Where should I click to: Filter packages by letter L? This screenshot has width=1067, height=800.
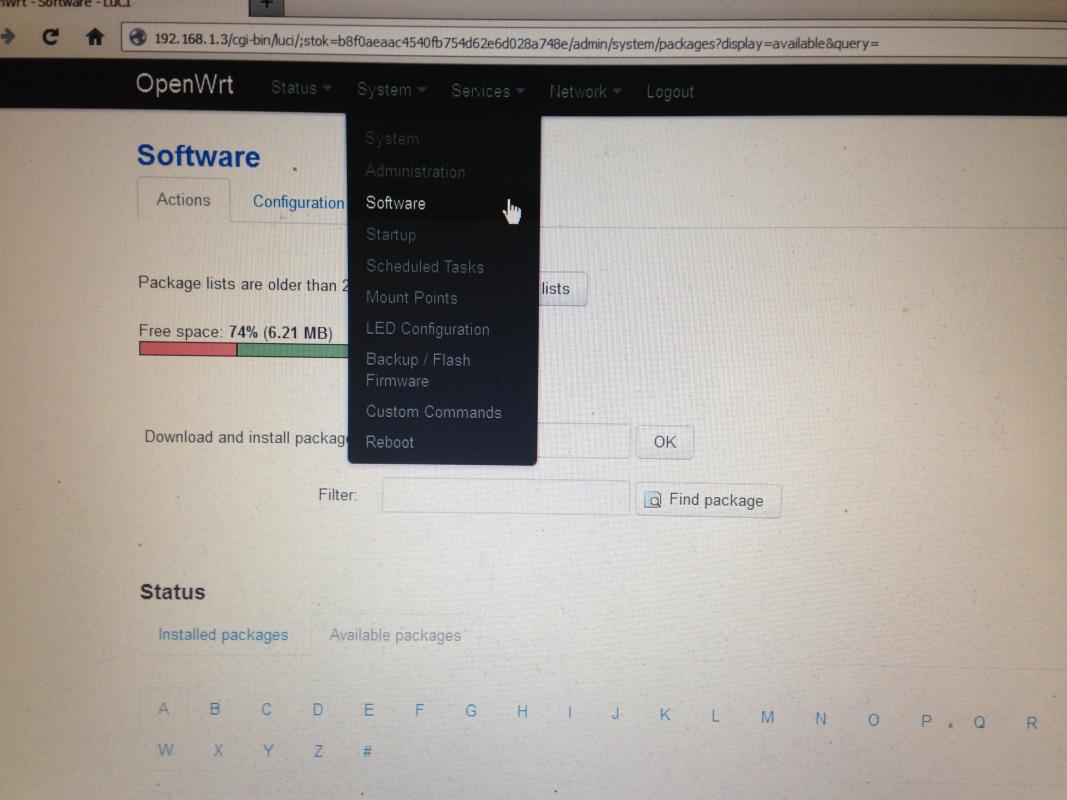pos(715,716)
